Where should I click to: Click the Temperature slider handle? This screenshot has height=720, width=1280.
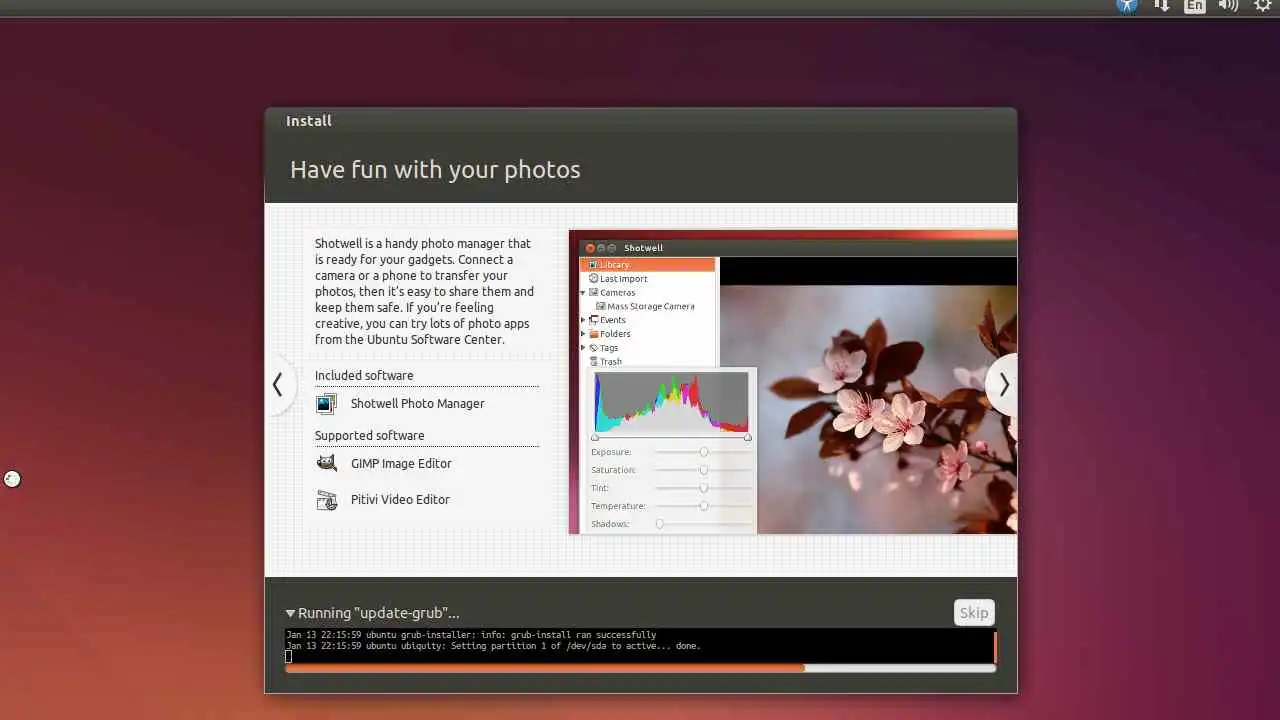(x=704, y=506)
